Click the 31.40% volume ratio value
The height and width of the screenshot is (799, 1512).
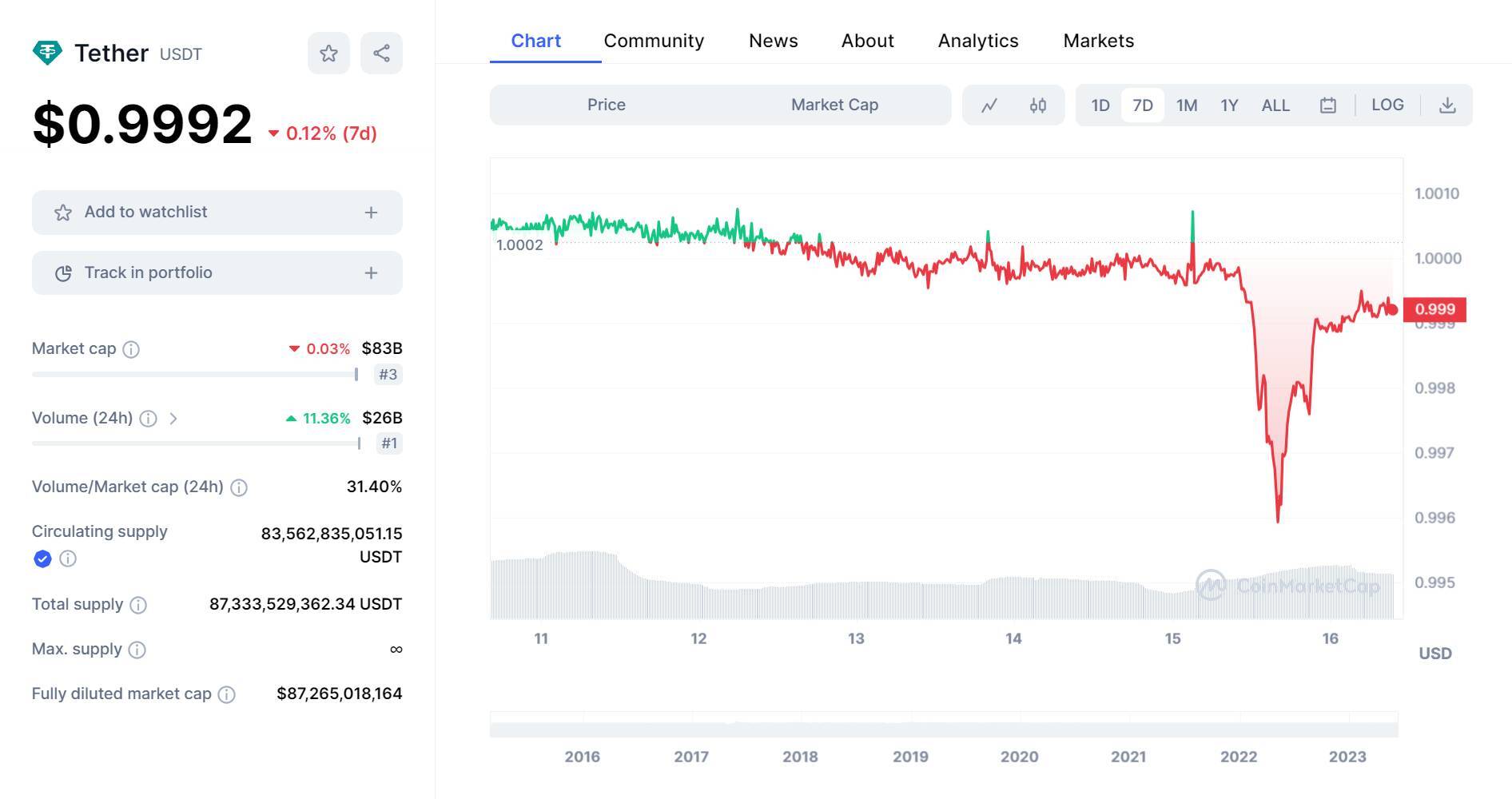(374, 487)
